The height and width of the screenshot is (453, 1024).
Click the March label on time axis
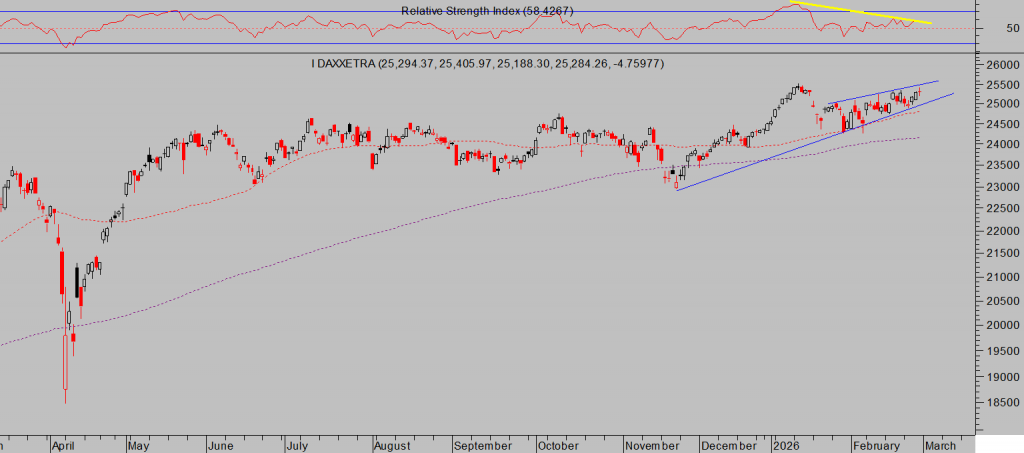(939, 444)
